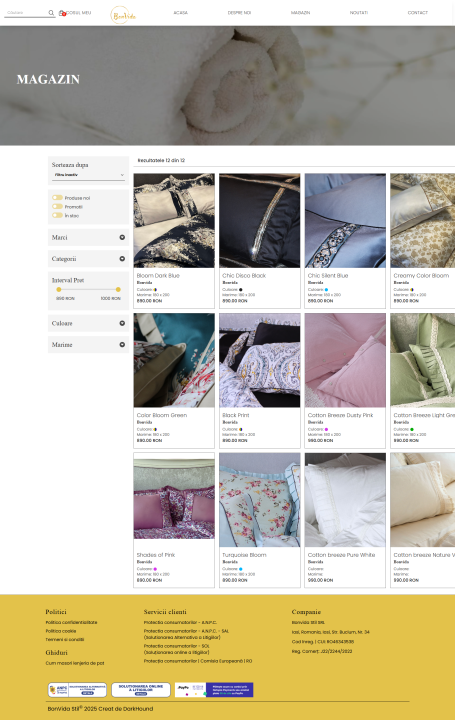Expand the Categorii filter section
455x720 pixels.
tap(88, 259)
